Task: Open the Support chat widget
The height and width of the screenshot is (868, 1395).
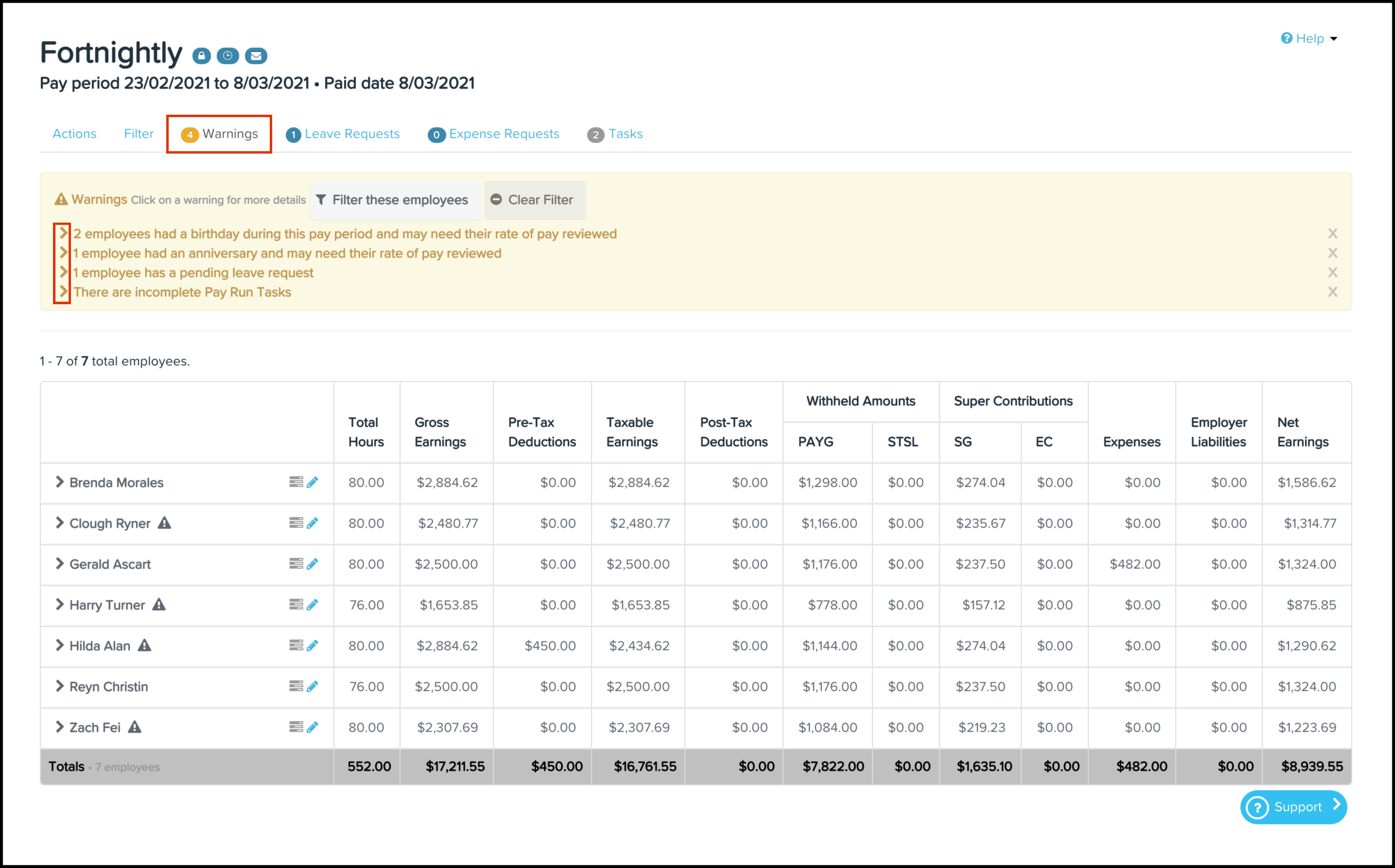Action: [1293, 807]
